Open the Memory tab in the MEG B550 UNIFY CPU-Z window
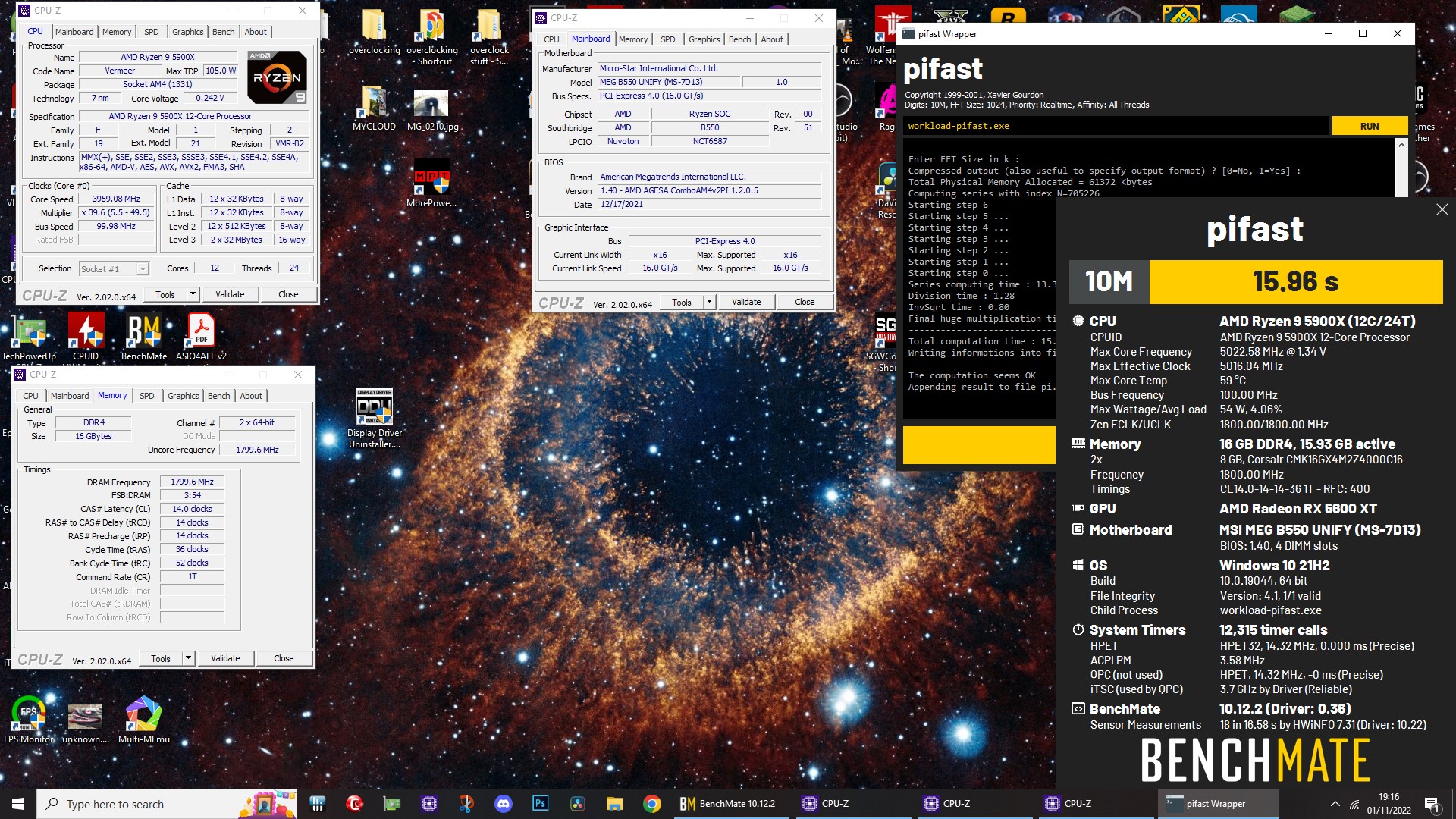Image resolution: width=1456 pixels, height=819 pixels. click(x=633, y=39)
